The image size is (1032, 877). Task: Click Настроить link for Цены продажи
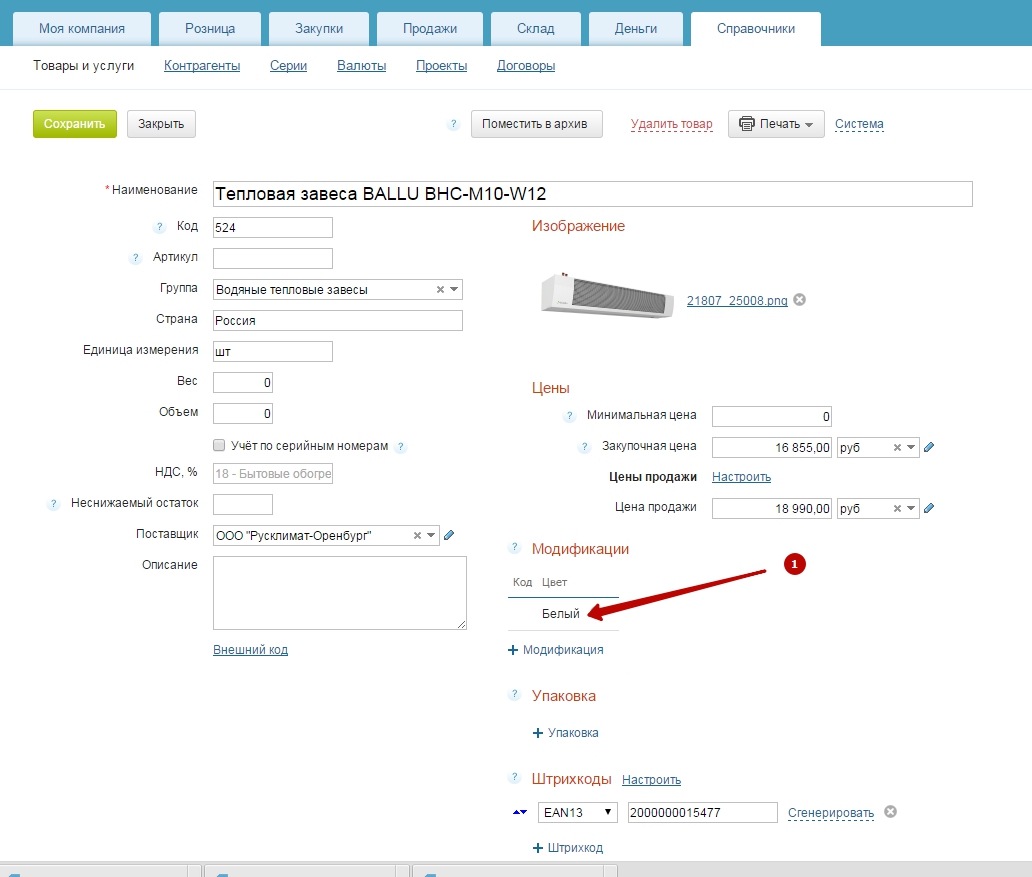(x=741, y=477)
